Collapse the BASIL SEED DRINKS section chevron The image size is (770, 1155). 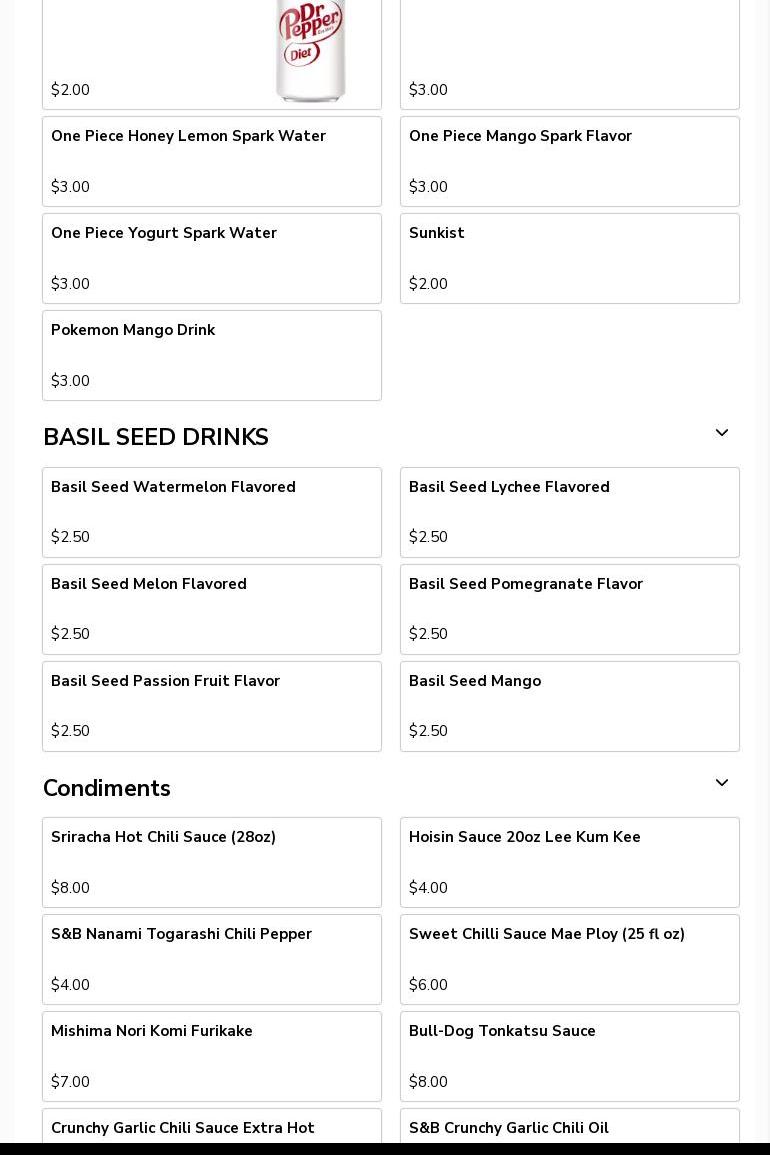click(x=721, y=433)
